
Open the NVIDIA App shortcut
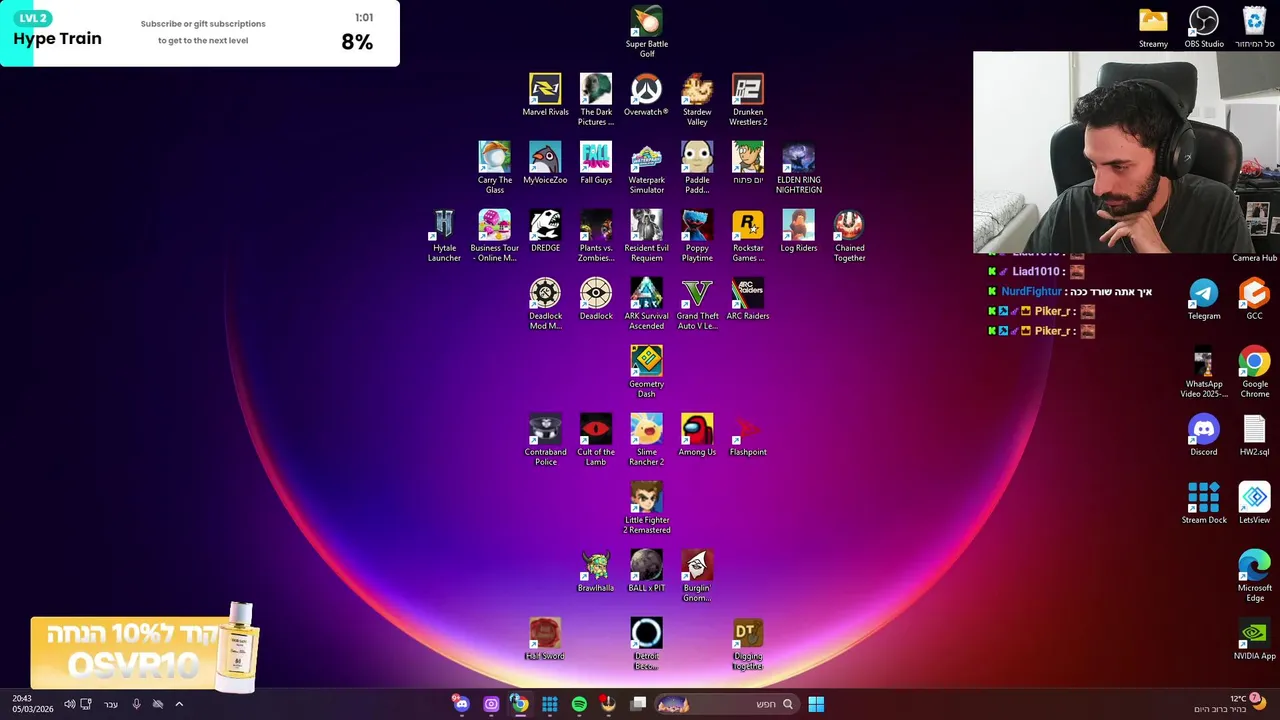1254,639
